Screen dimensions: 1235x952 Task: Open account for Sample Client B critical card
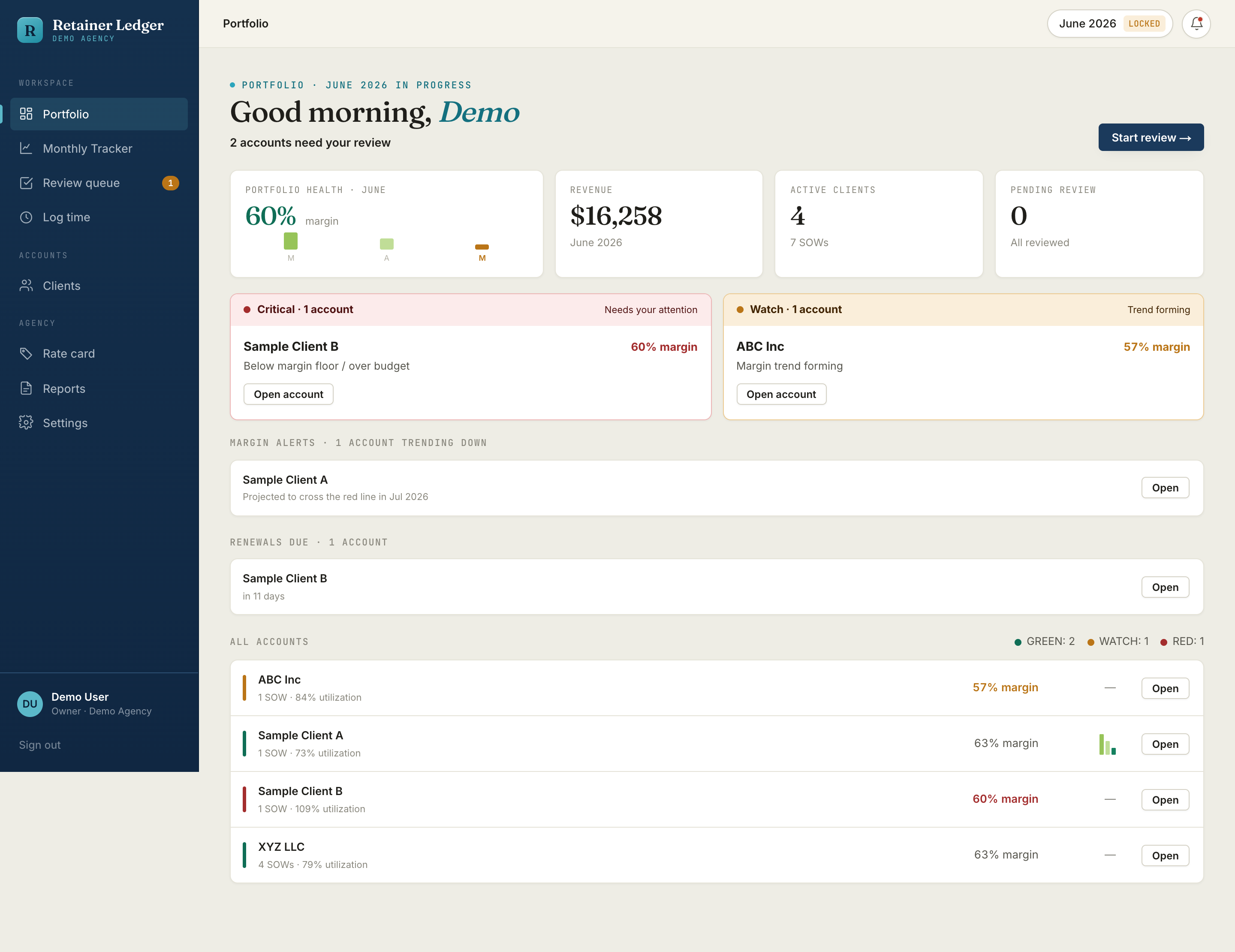click(289, 394)
